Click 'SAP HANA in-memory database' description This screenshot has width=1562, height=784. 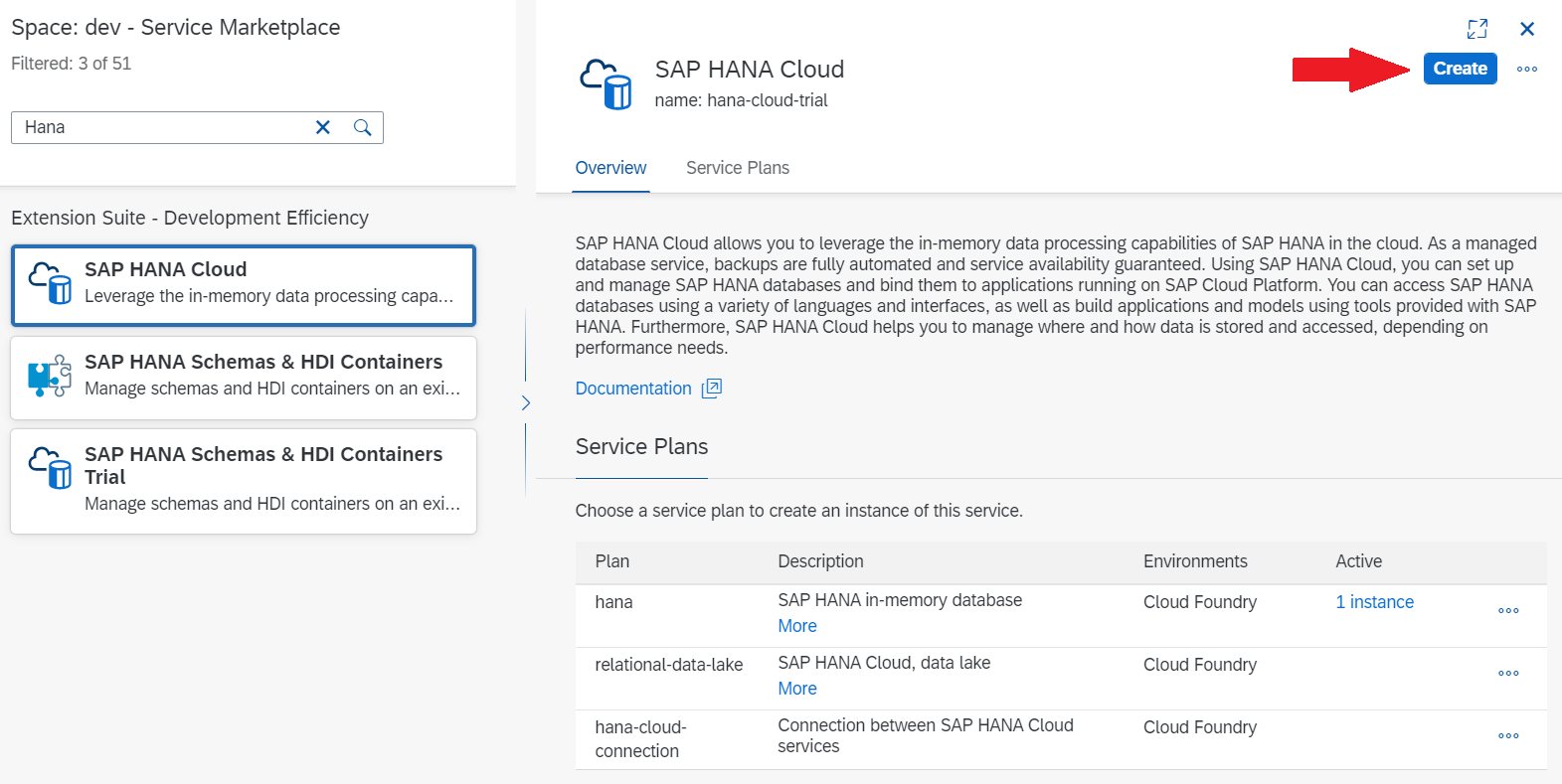click(x=900, y=600)
